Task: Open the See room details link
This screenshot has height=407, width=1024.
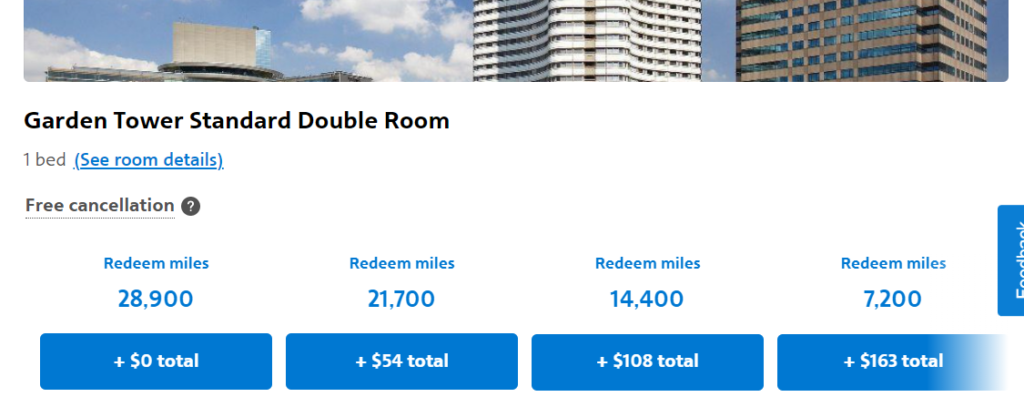Action: (x=149, y=160)
